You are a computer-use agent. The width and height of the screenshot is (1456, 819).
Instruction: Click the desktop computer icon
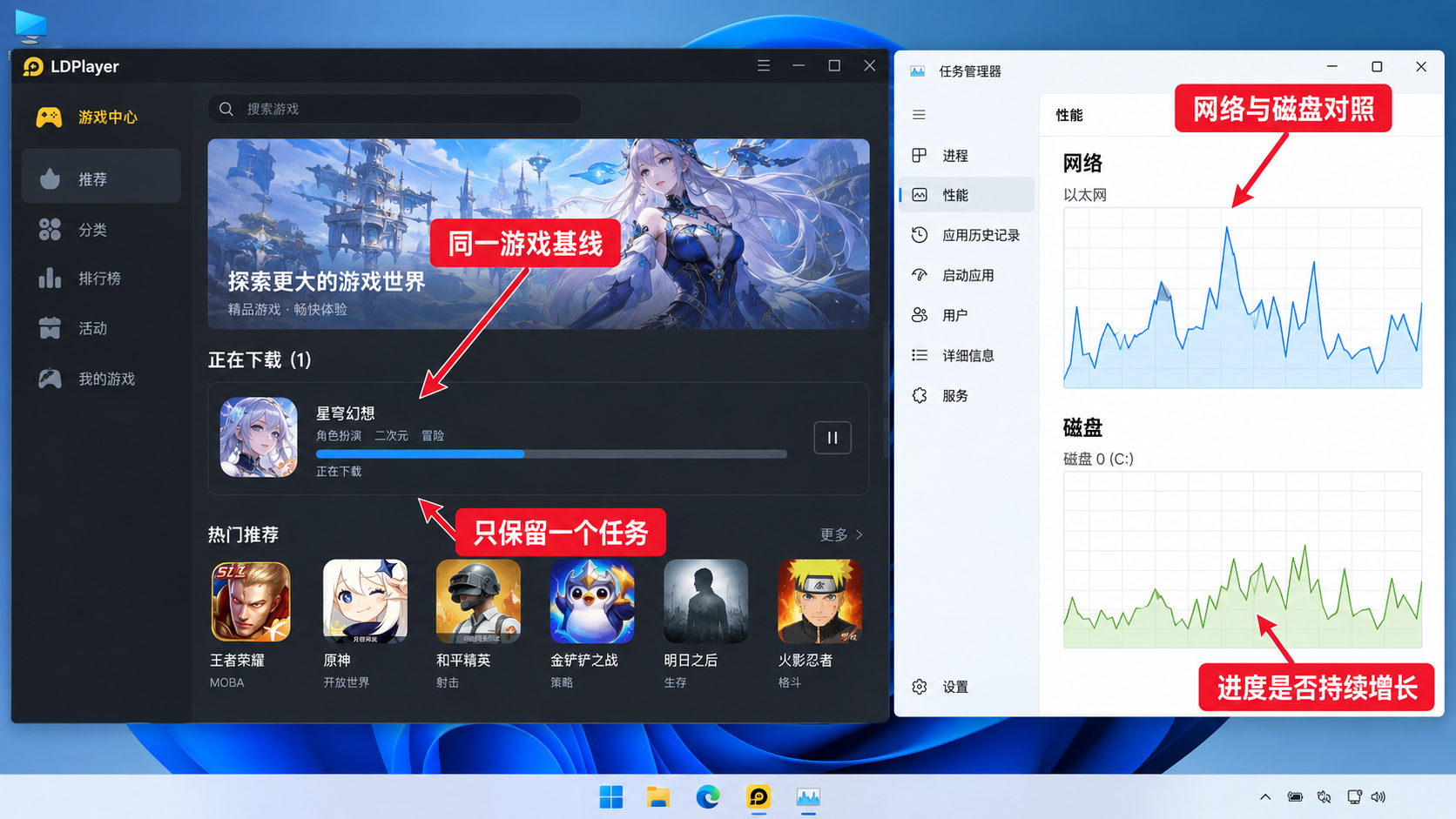pos(31,26)
